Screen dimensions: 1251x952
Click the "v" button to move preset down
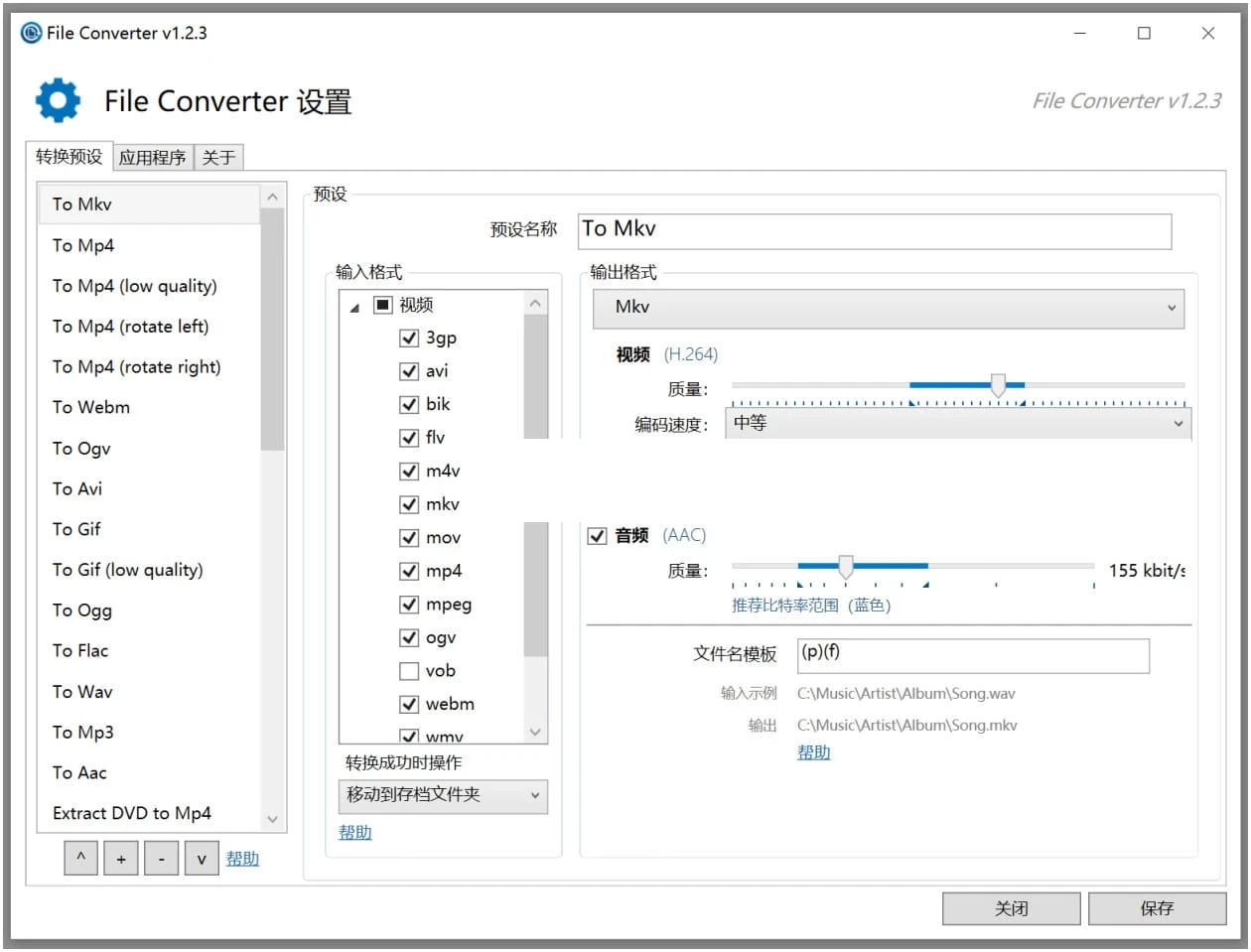pos(203,858)
